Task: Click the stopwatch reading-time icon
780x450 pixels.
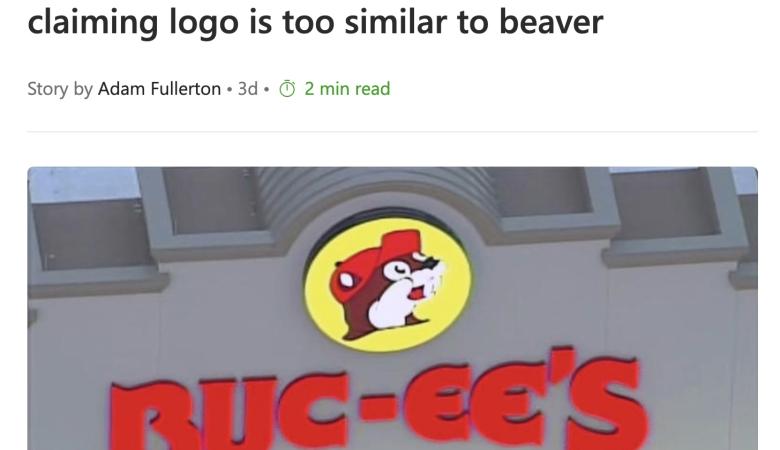Action: pos(287,89)
